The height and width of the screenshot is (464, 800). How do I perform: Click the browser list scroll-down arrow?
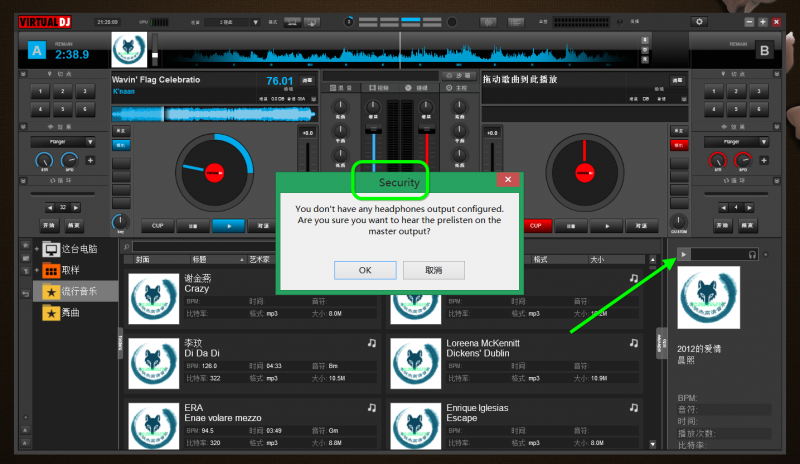click(x=653, y=444)
